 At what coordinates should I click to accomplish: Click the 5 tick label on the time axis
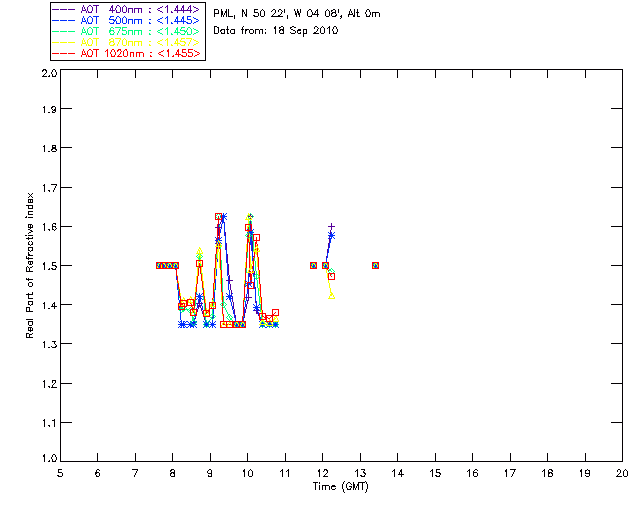click(x=60, y=473)
